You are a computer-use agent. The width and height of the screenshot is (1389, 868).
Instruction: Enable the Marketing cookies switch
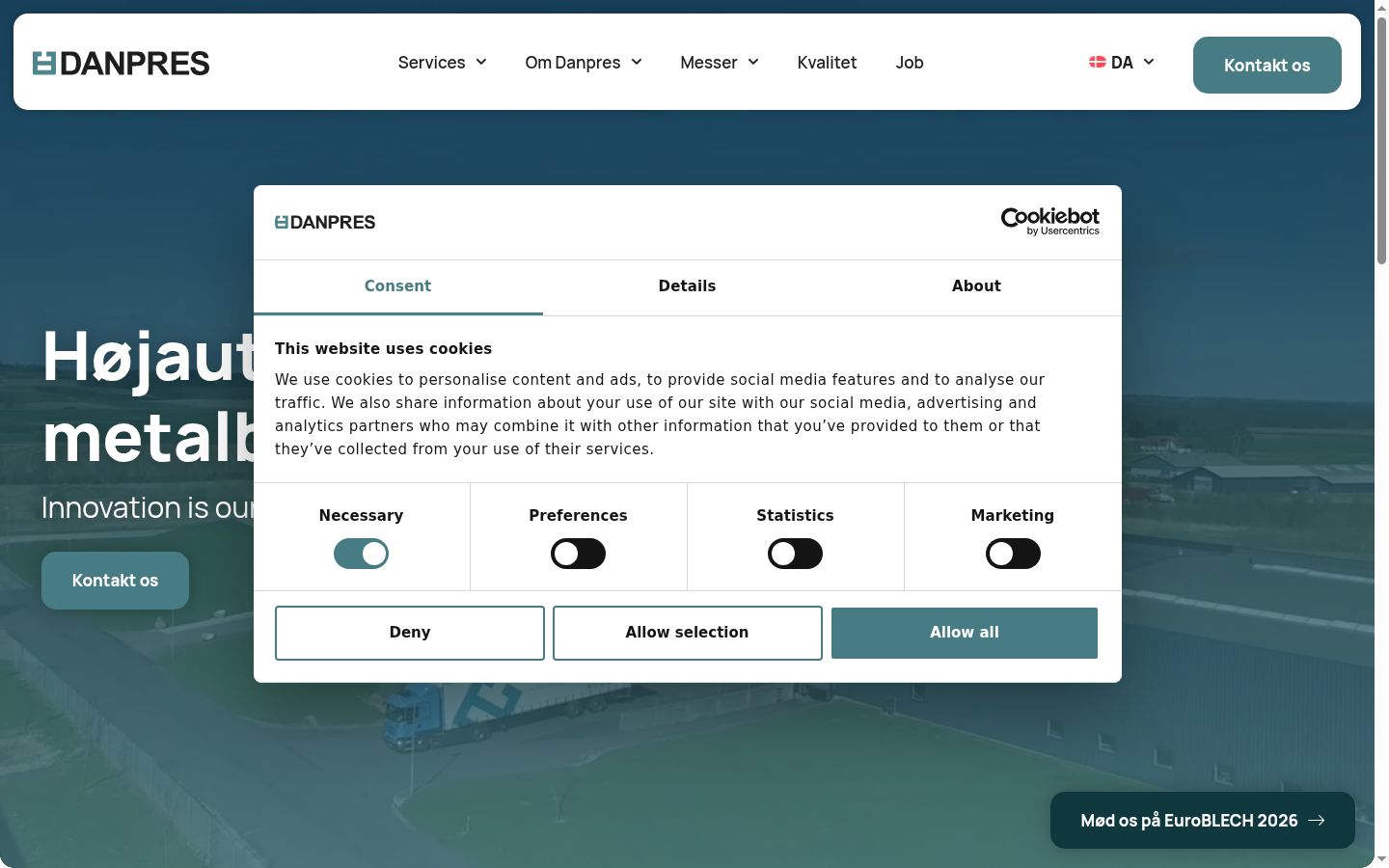coord(1013,554)
